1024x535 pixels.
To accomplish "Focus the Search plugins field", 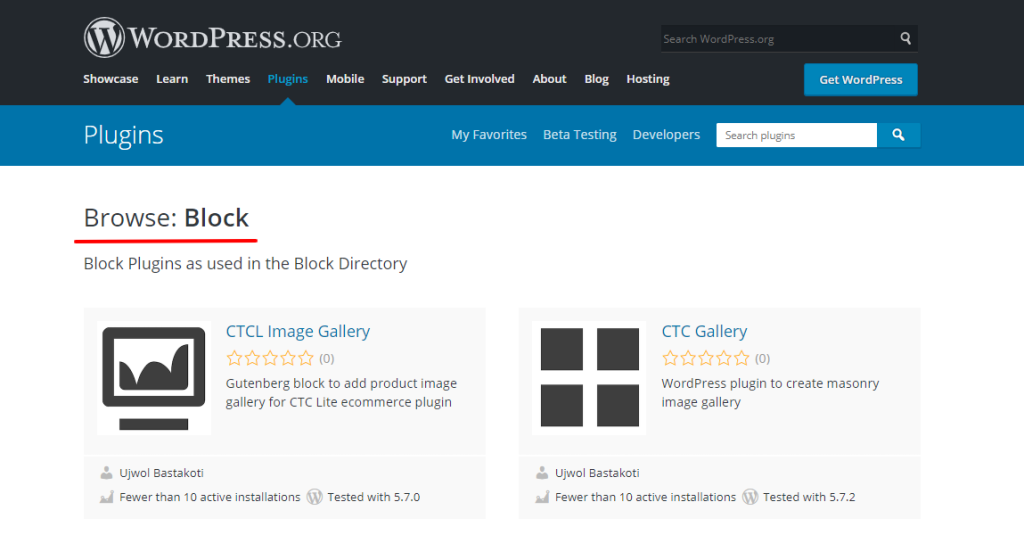I will pos(797,135).
